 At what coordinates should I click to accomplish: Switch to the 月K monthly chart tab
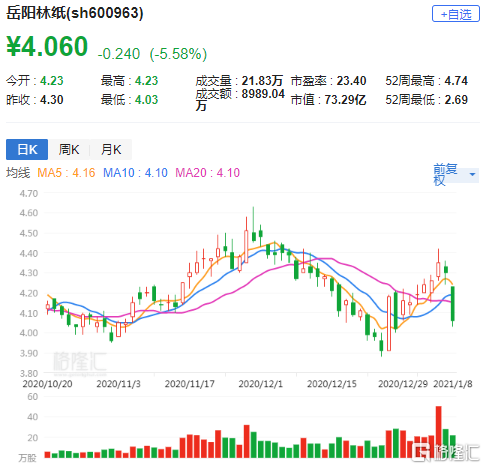pos(111,149)
